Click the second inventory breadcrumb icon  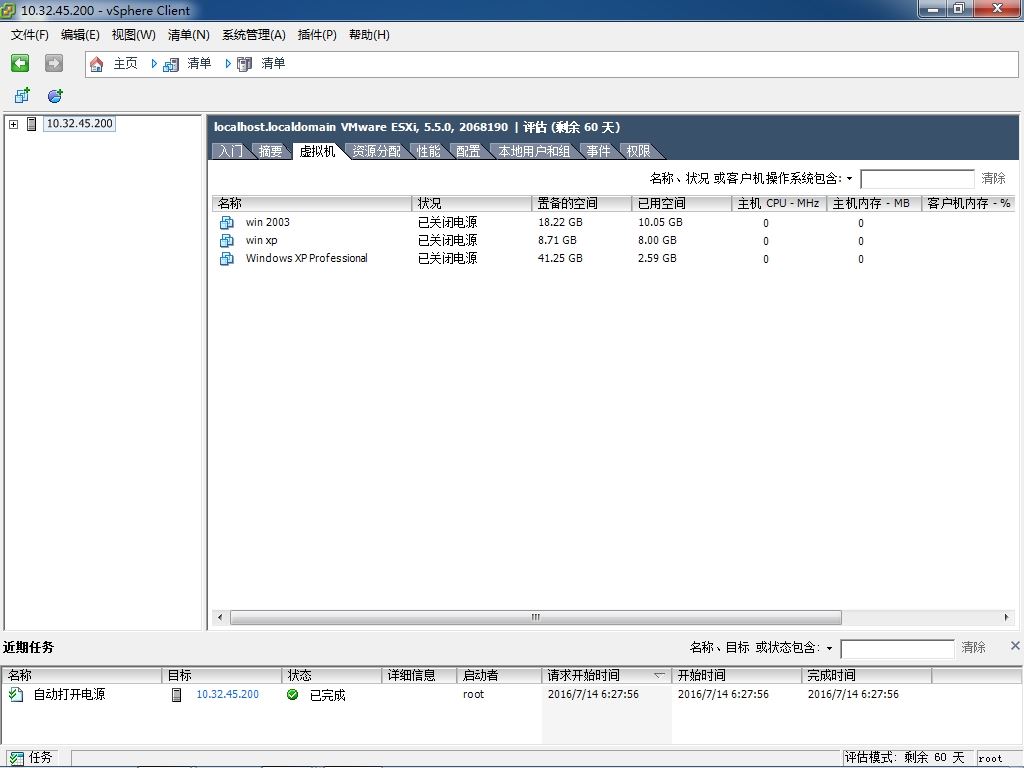coord(244,64)
